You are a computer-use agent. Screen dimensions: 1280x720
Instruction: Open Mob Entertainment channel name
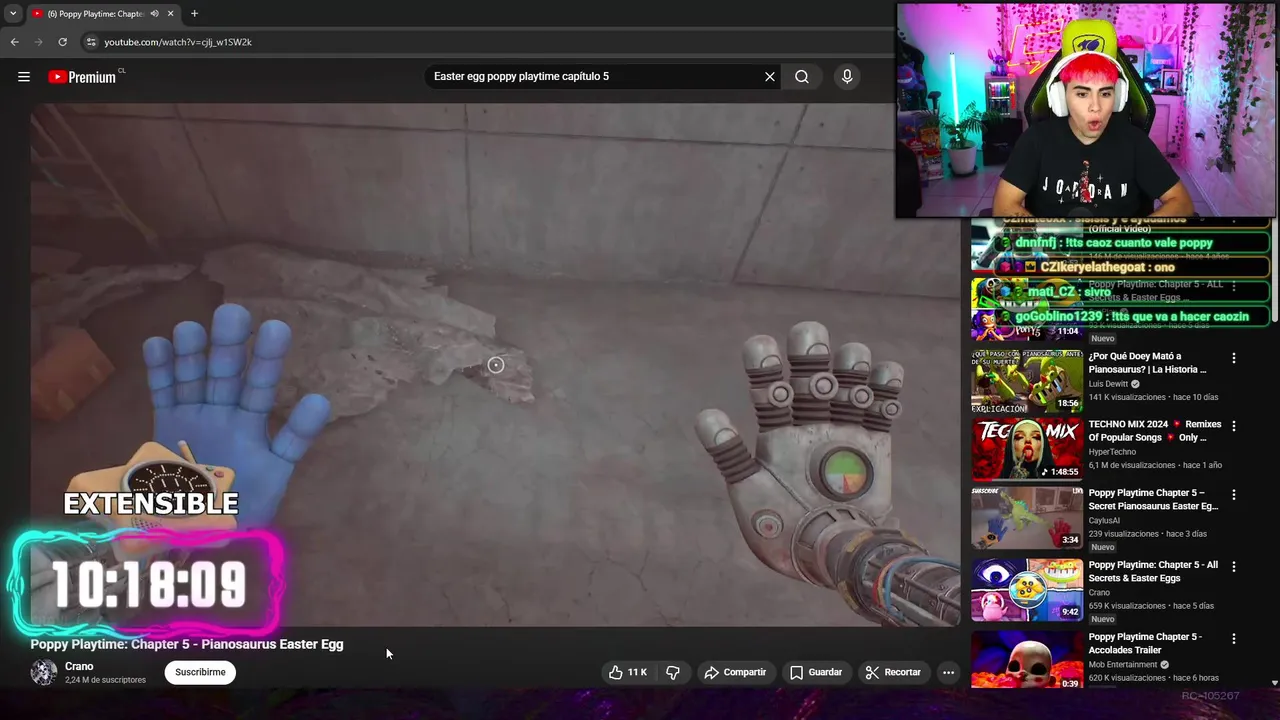[x=1123, y=665]
